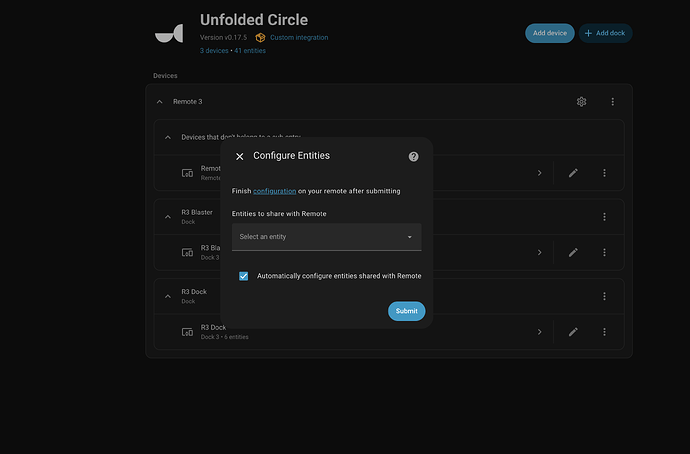Collapse the R3 Blaster section
Screen dimensions: 690x454
coord(167,216)
